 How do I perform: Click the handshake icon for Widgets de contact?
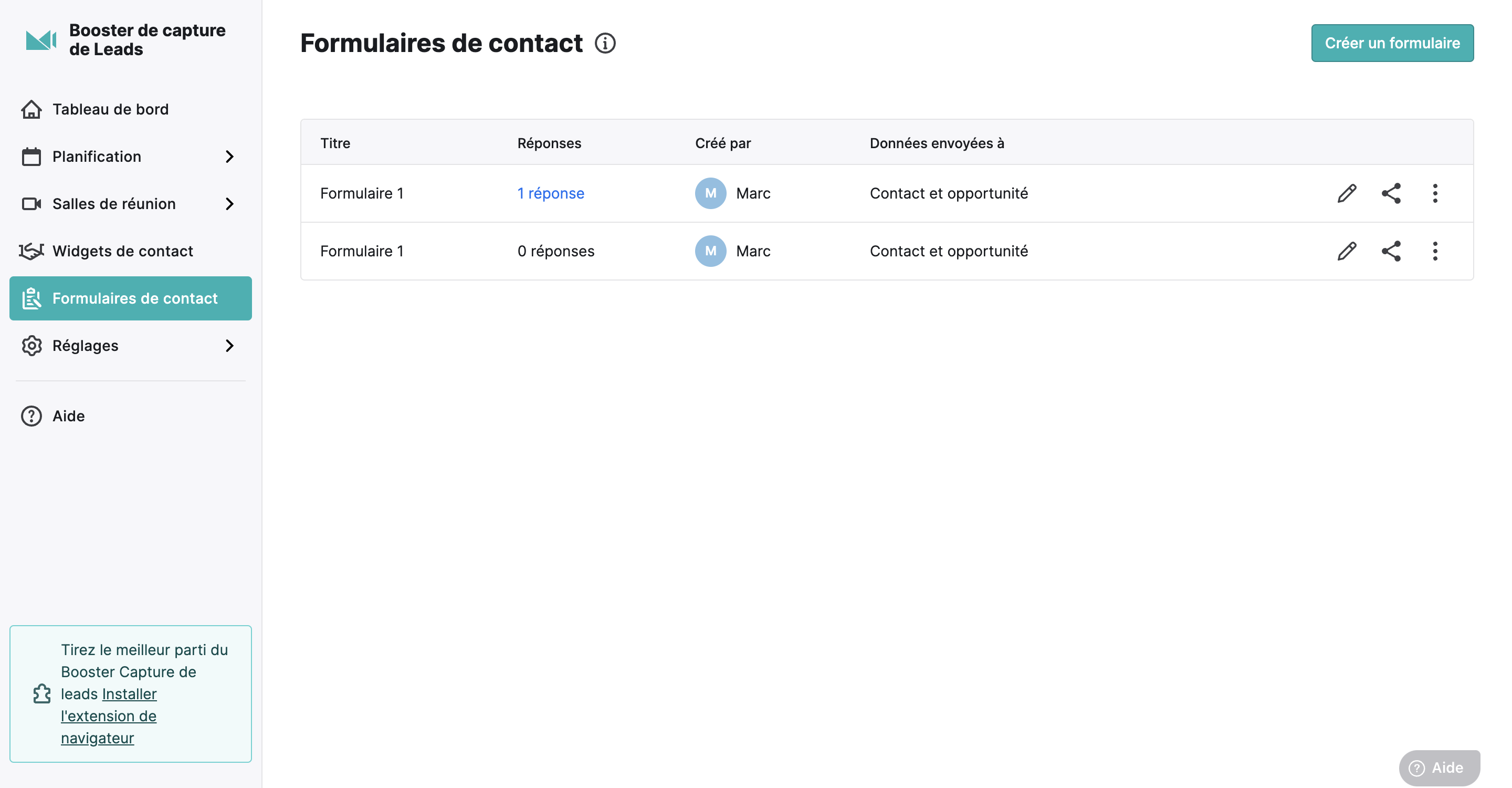pyautogui.click(x=31, y=251)
